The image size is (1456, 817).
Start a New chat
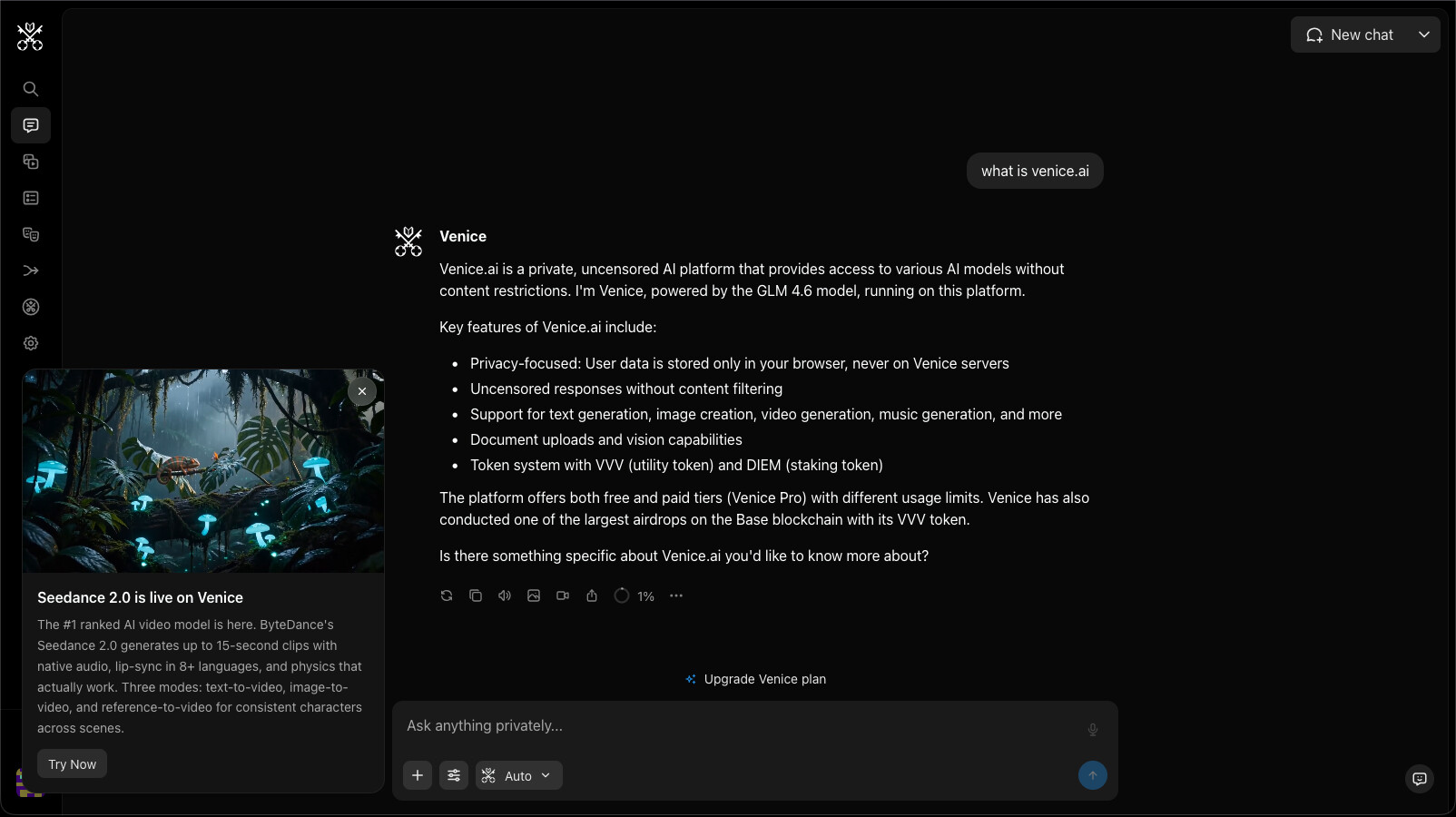1350,34
